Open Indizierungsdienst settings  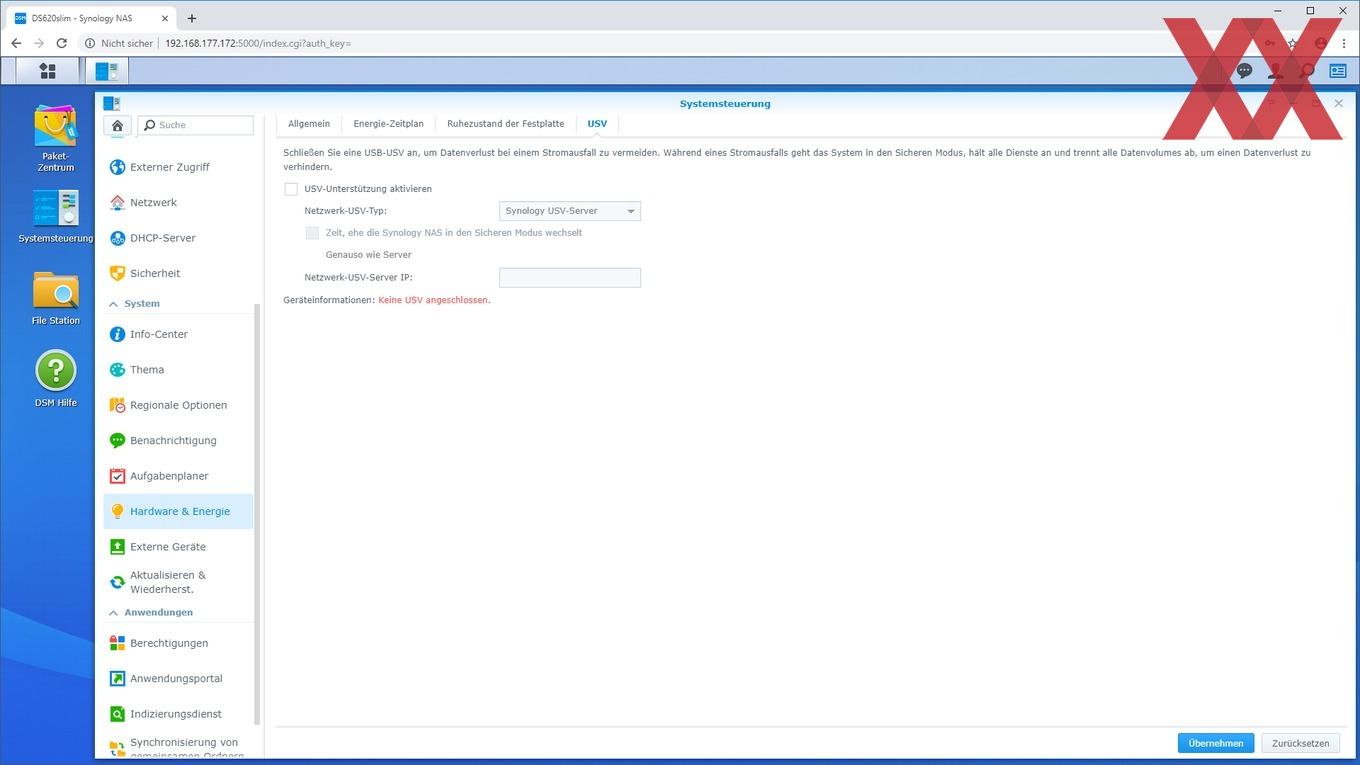click(x=178, y=714)
